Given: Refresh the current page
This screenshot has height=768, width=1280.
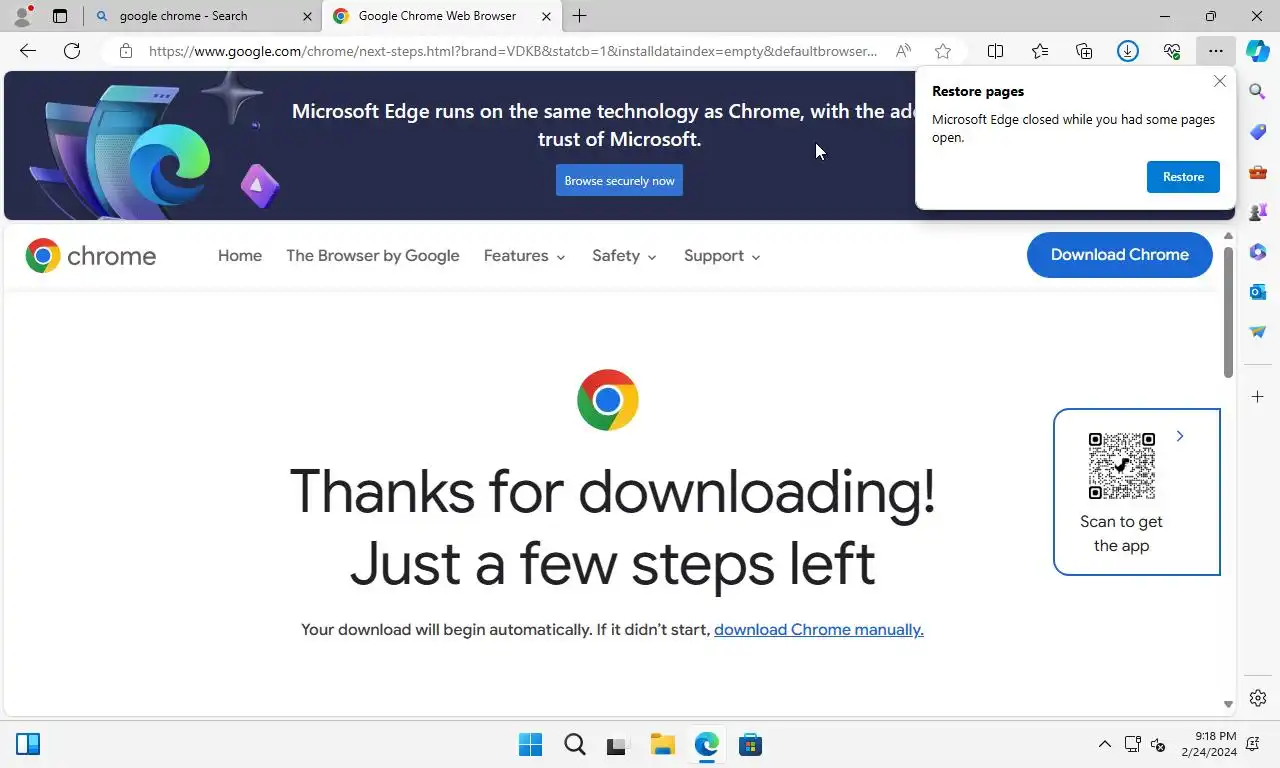Looking at the screenshot, I should (x=72, y=51).
